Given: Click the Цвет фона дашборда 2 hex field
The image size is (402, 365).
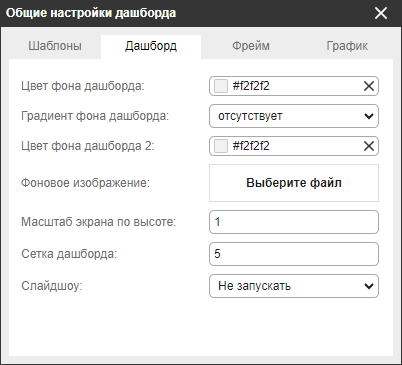Looking at the screenshot, I should [295, 146].
